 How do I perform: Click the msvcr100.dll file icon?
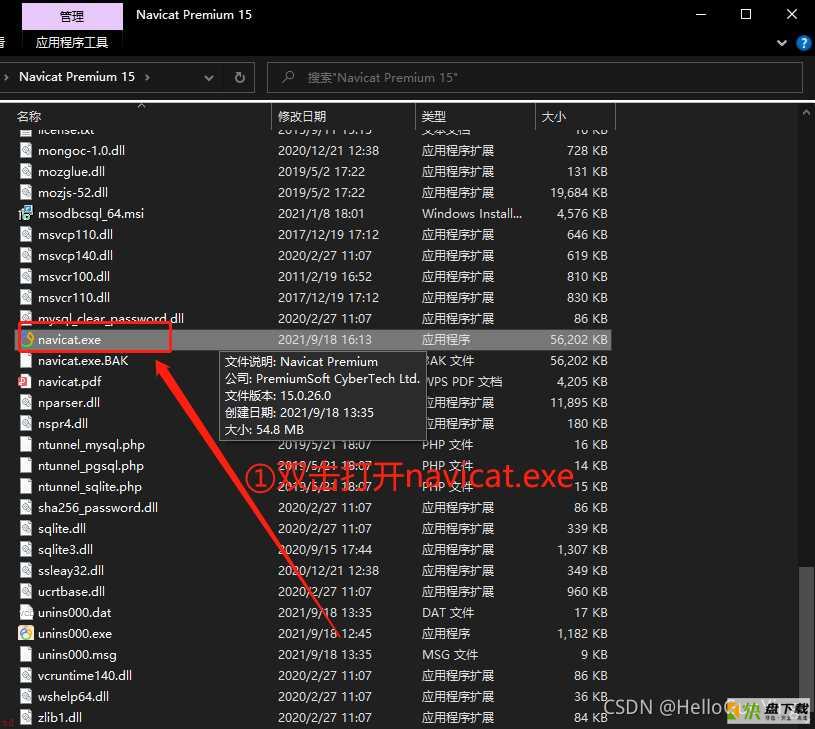tap(25, 276)
